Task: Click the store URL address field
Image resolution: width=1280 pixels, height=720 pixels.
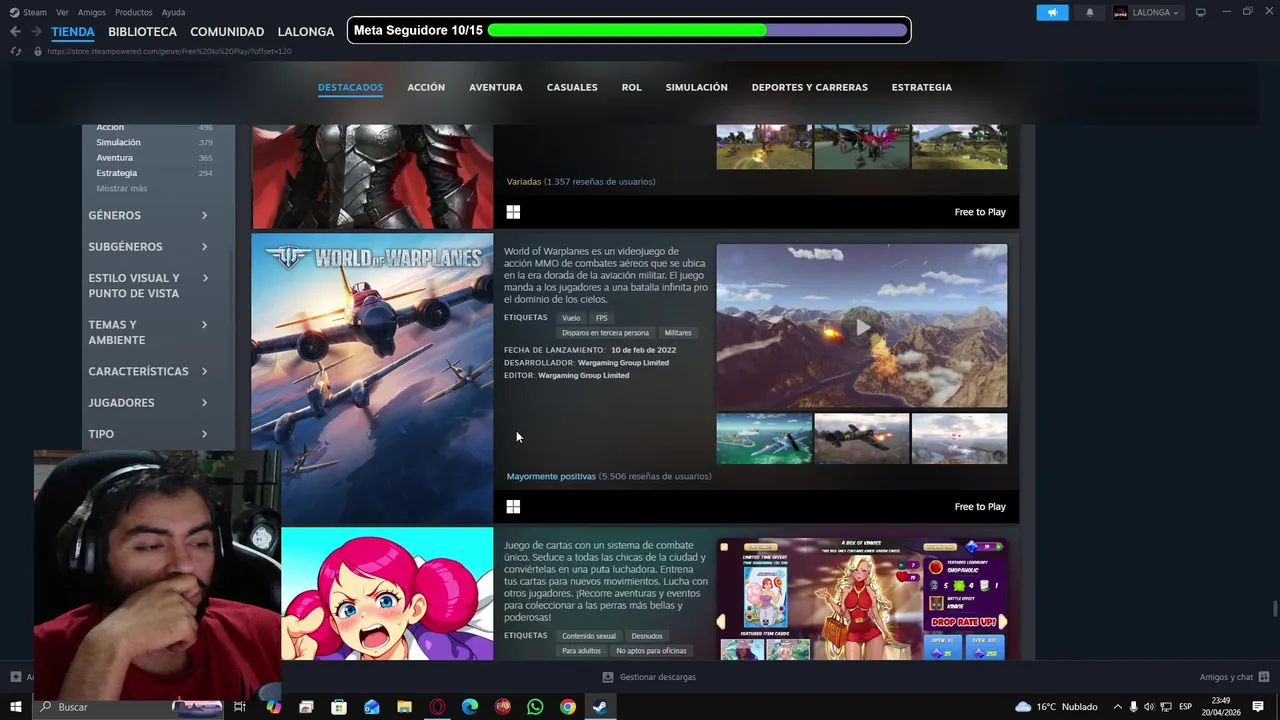Action: pyautogui.click(x=169, y=51)
